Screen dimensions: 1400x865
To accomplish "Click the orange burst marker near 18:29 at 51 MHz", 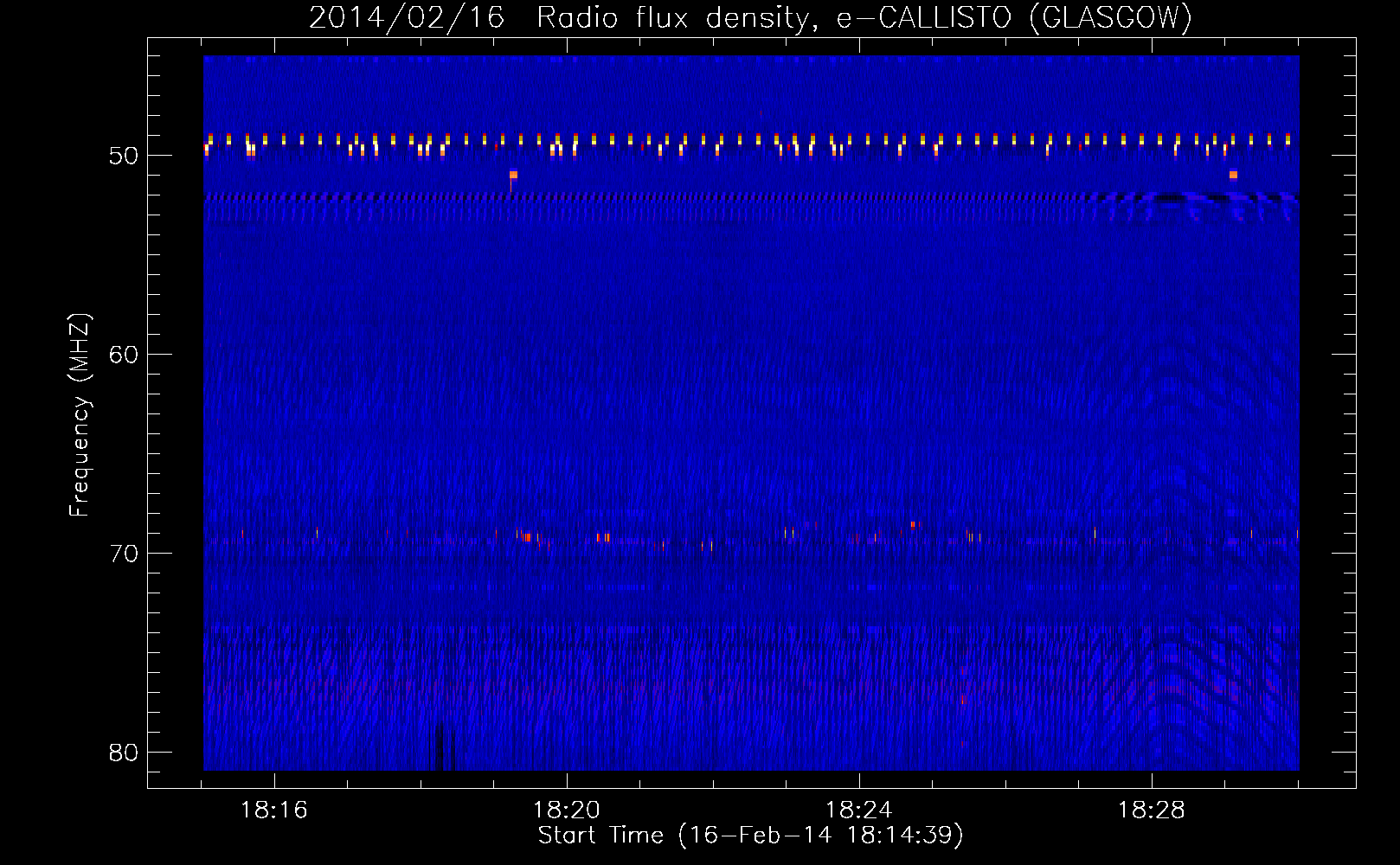I will [x=1233, y=175].
